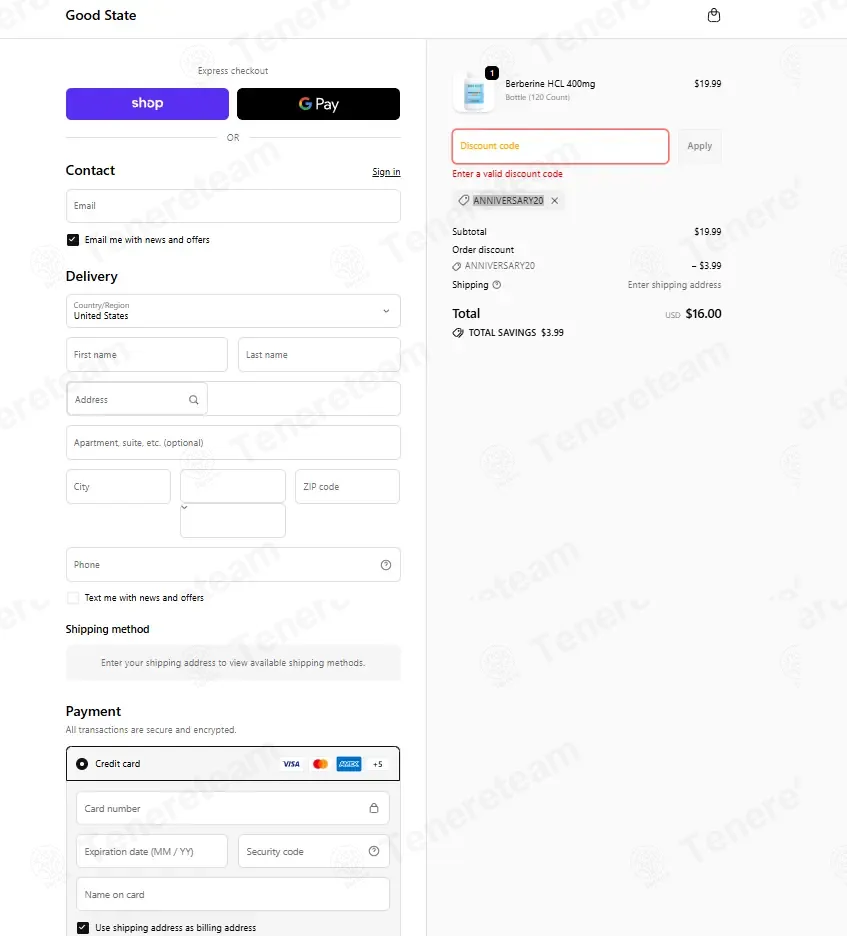Open the Country/Region dropdown
The width and height of the screenshot is (847, 936).
233,311
